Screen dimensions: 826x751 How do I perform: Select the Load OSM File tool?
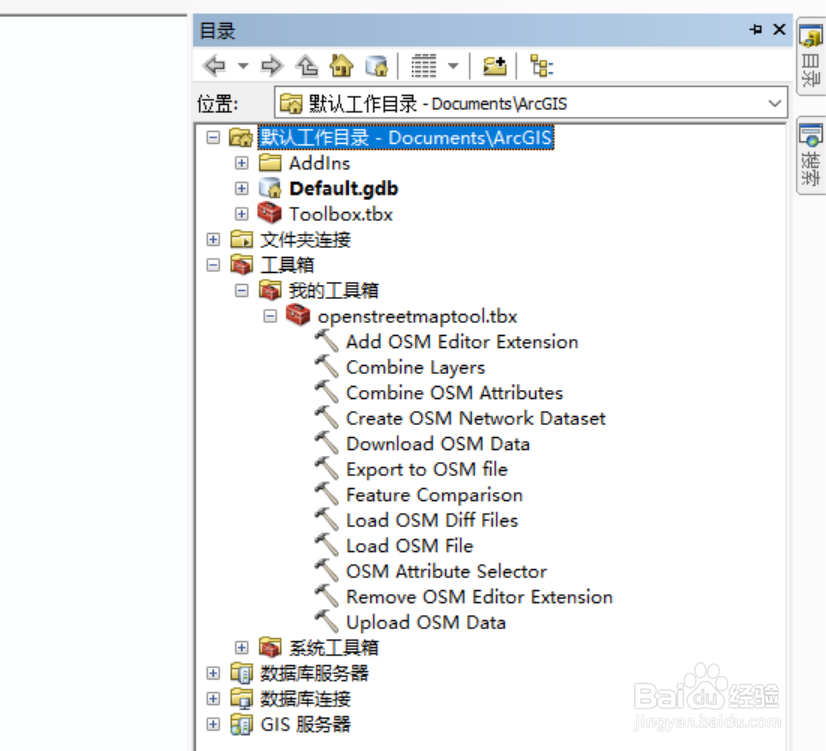409,546
